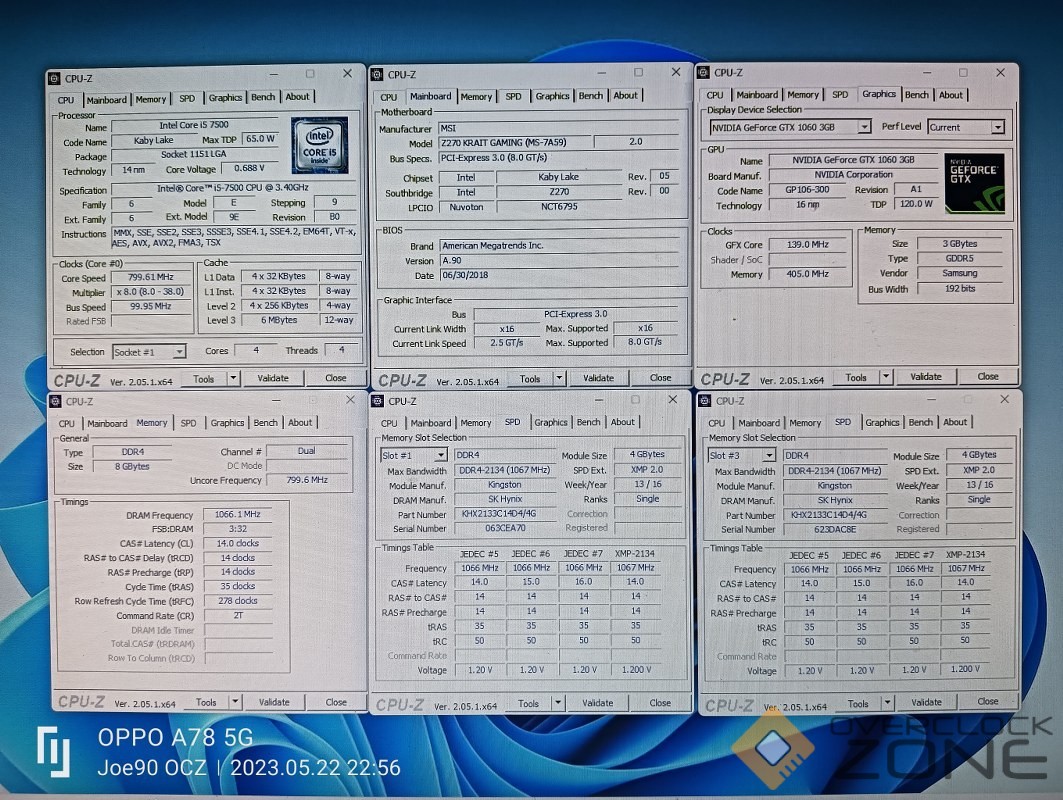Click the Tools button in the processor info window
1063x800 pixels.
pyautogui.click(x=203, y=379)
